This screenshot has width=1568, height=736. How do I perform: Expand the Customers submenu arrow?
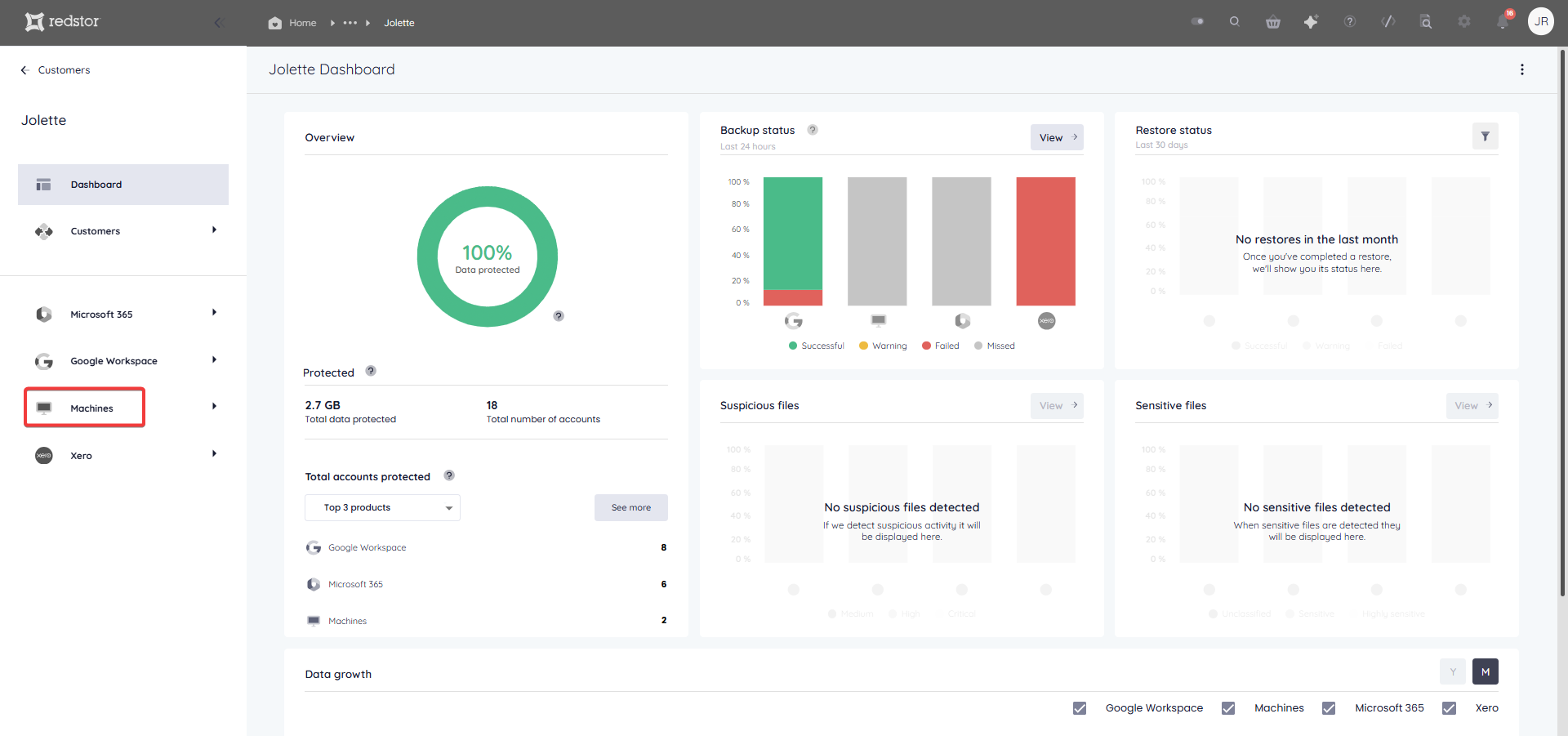[x=214, y=230]
